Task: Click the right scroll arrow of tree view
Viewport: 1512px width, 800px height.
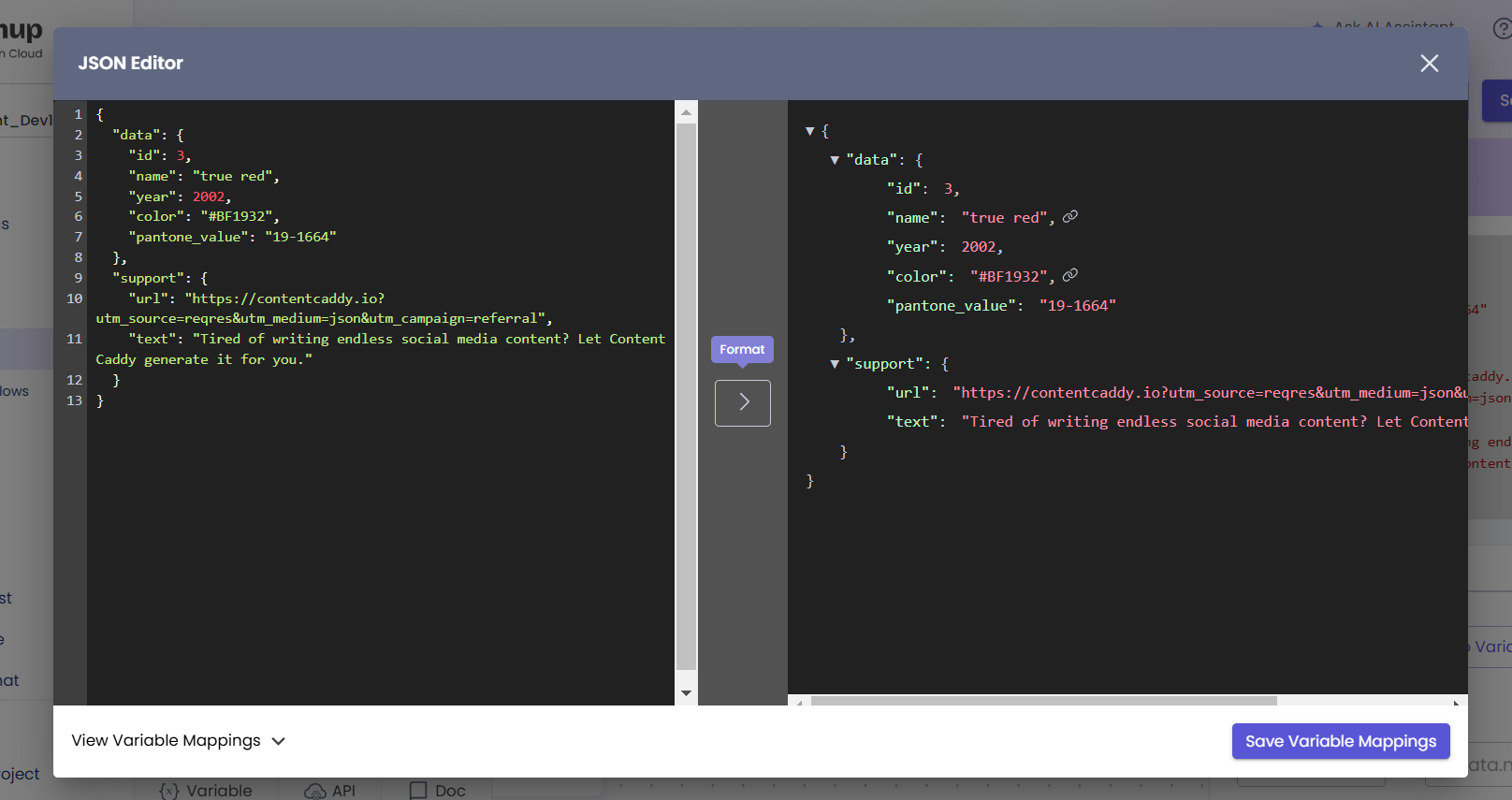Action: point(1456,702)
